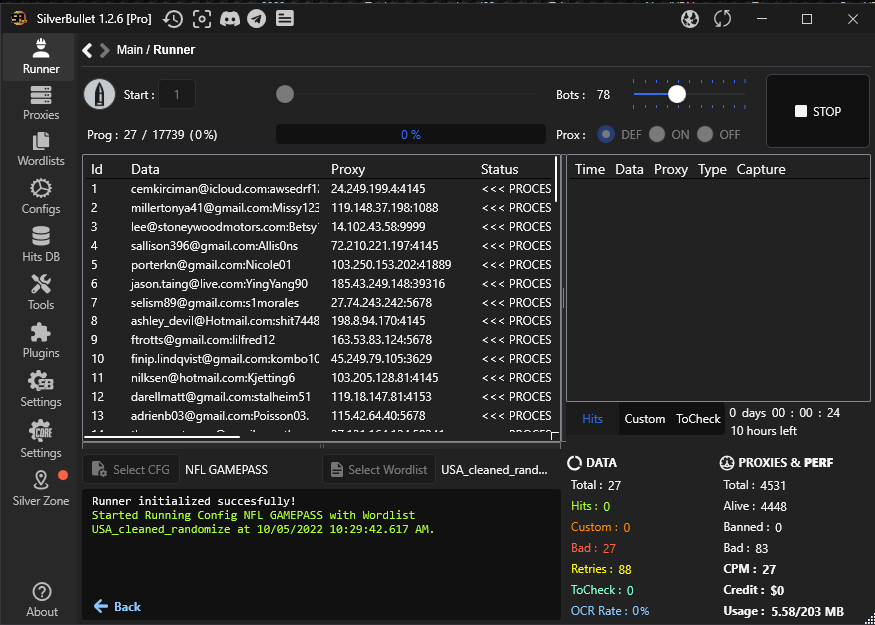Screen dimensions: 875x625
Task: Click the Back link below the log
Action: (x=117, y=607)
